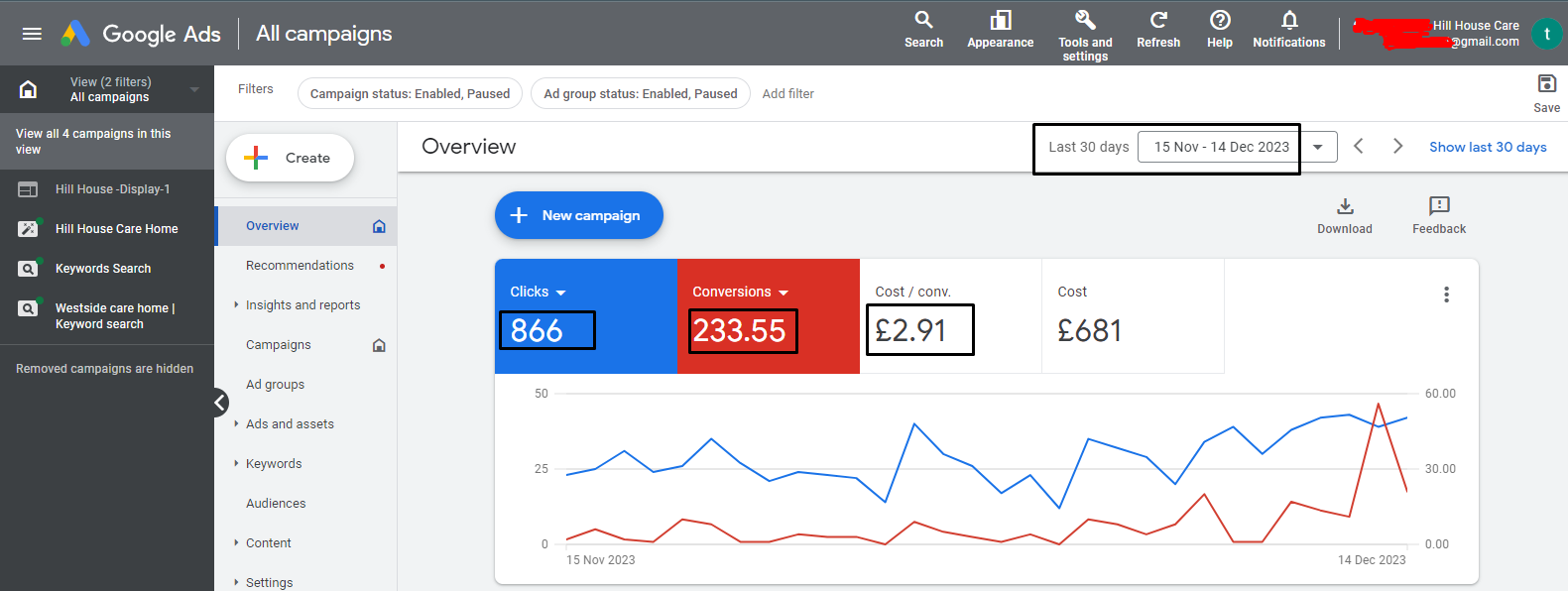1568x591 pixels.
Task: Select Ad groups in navigation
Action: tap(275, 385)
